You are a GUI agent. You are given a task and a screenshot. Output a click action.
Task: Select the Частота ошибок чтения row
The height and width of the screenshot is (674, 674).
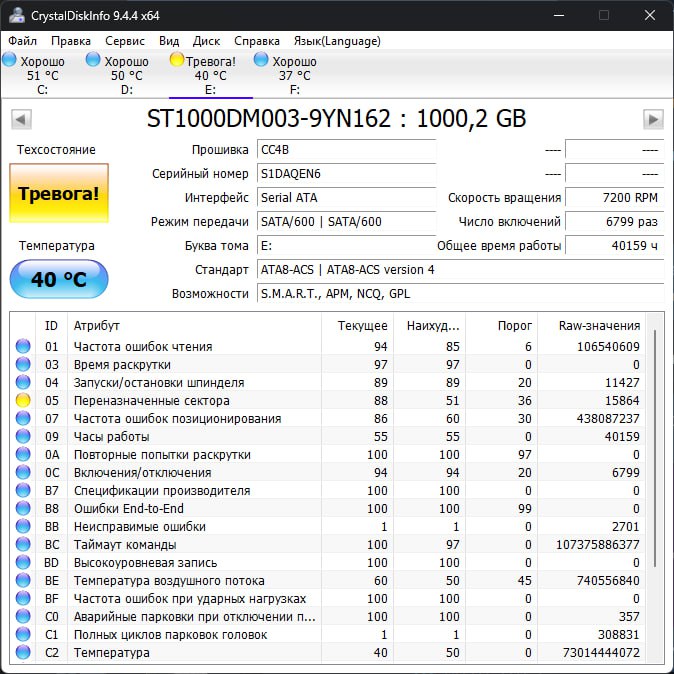tap(328, 346)
